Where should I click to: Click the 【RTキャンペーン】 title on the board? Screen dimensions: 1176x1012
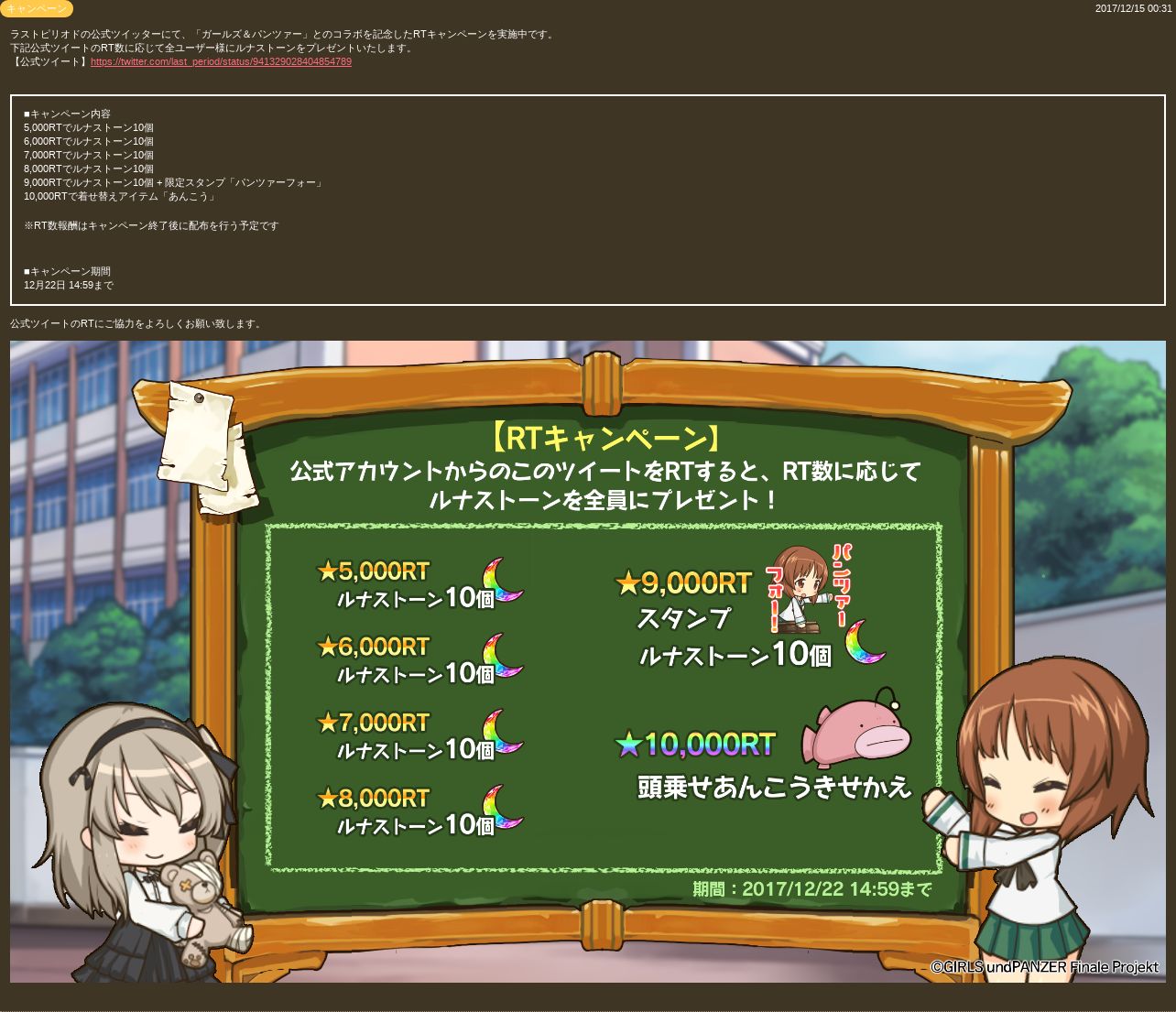[x=605, y=438]
